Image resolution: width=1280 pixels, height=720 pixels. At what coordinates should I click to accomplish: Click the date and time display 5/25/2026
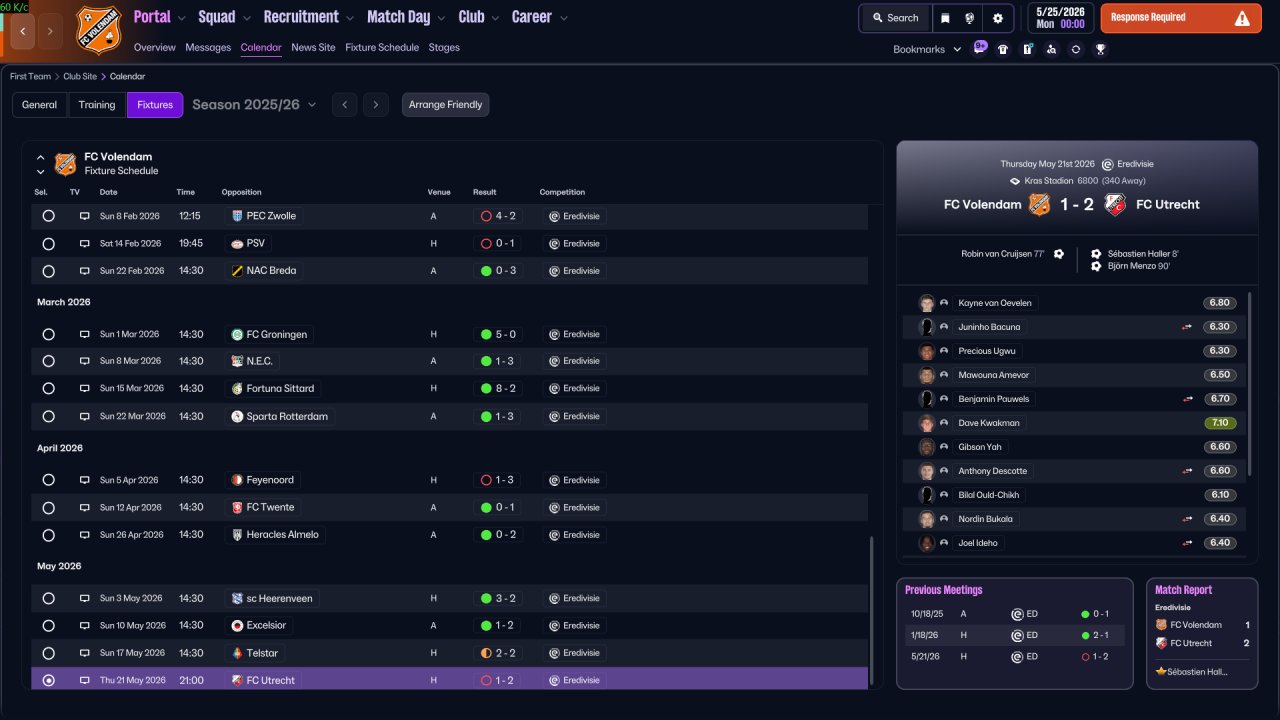click(1059, 18)
